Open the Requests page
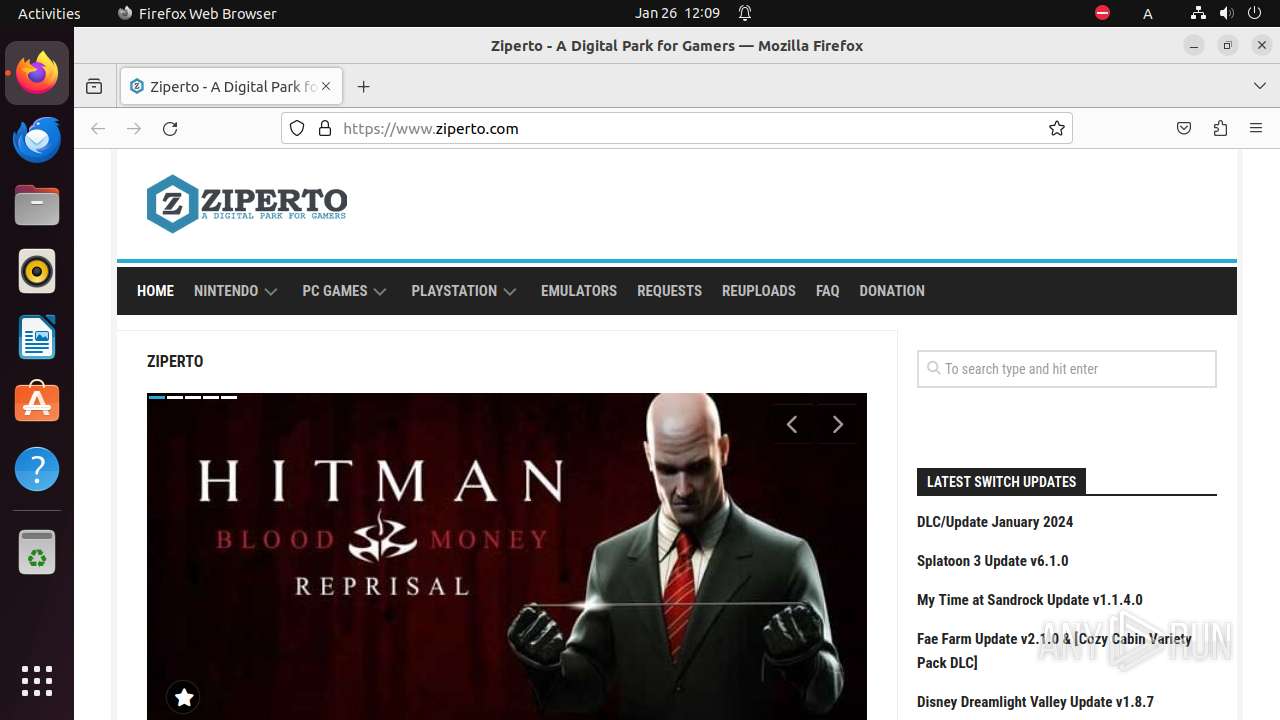 click(669, 291)
